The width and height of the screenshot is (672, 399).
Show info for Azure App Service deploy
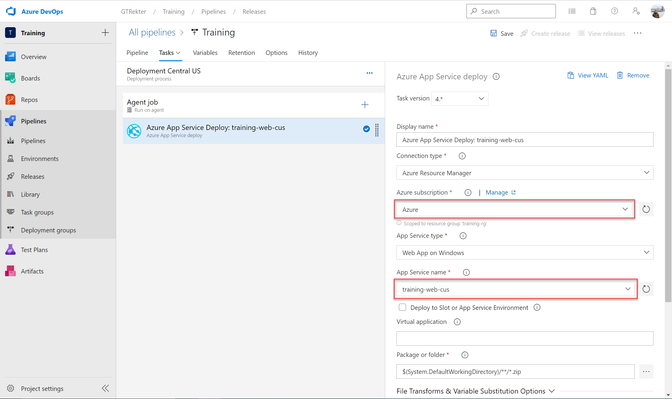pyautogui.click(x=496, y=77)
